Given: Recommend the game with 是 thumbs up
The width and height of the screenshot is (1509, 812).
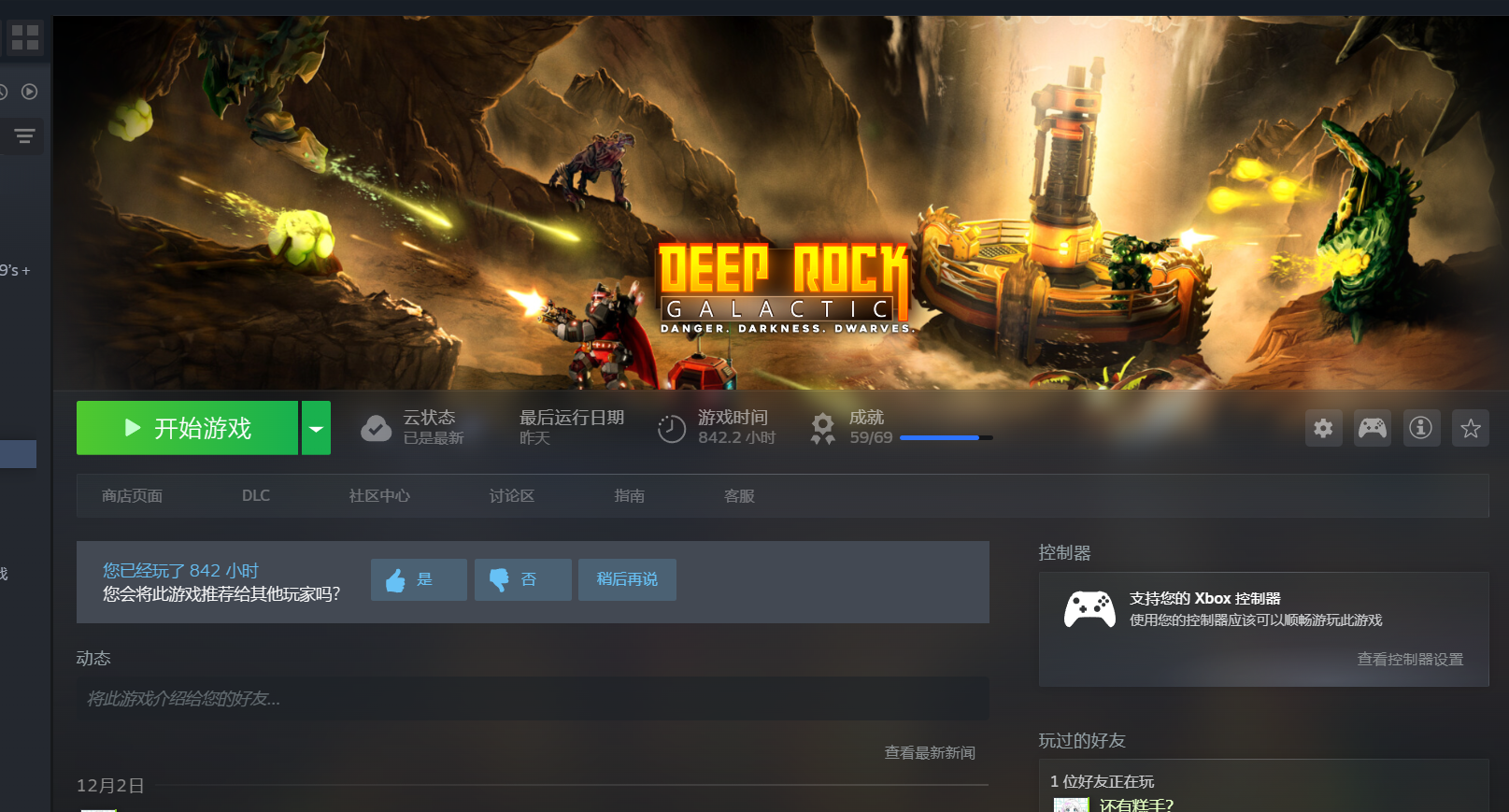Looking at the screenshot, I should 419,579.
